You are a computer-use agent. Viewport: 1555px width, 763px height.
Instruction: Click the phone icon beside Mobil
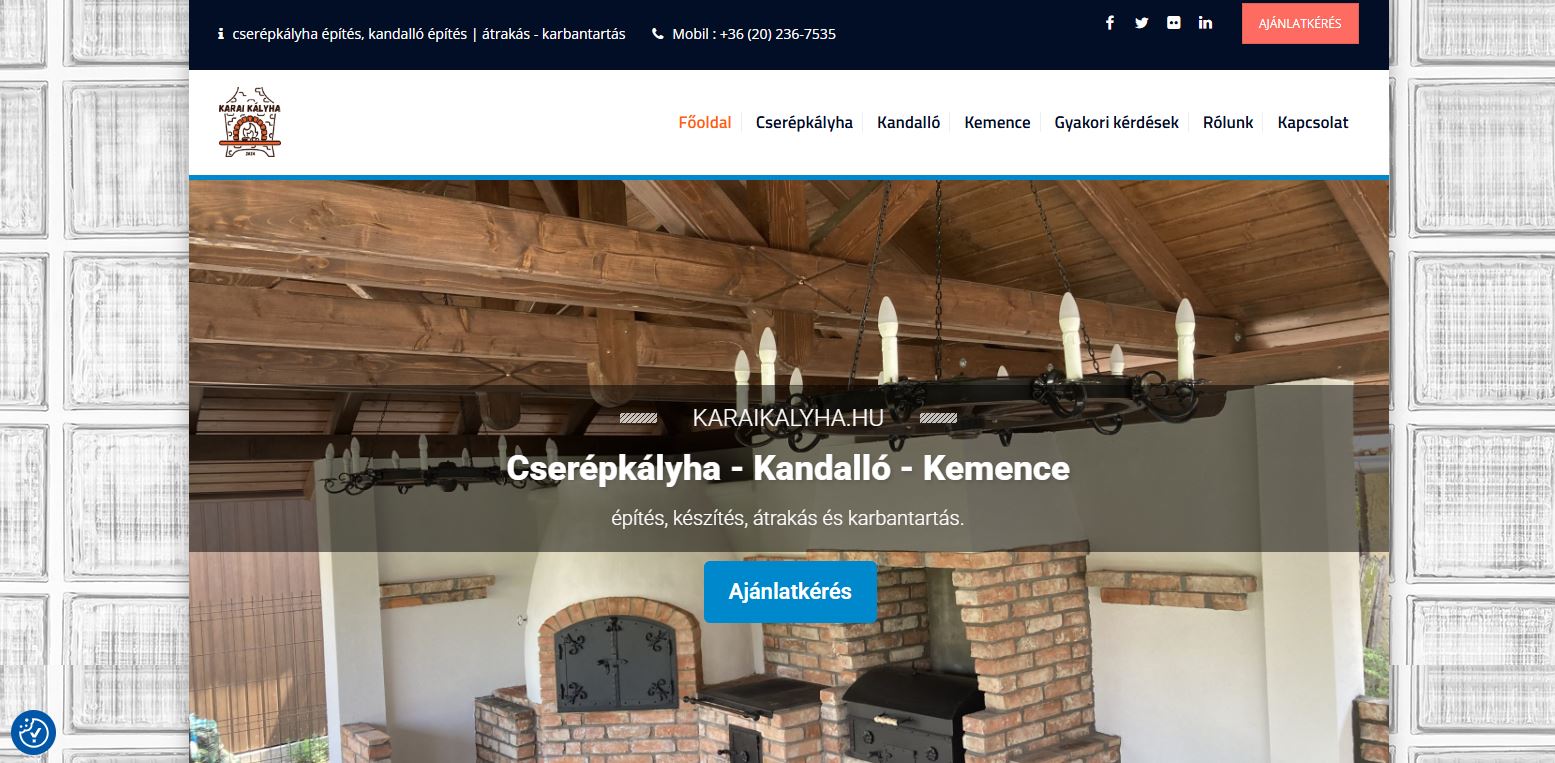click(x=657, y=34)
